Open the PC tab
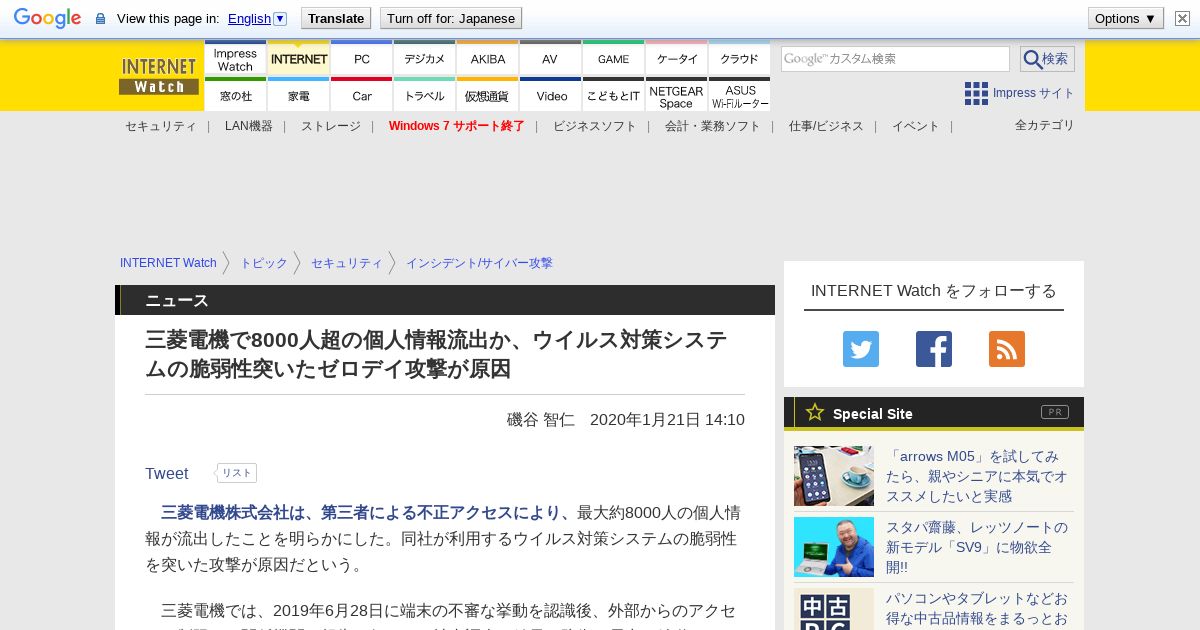 pos(362,58)
